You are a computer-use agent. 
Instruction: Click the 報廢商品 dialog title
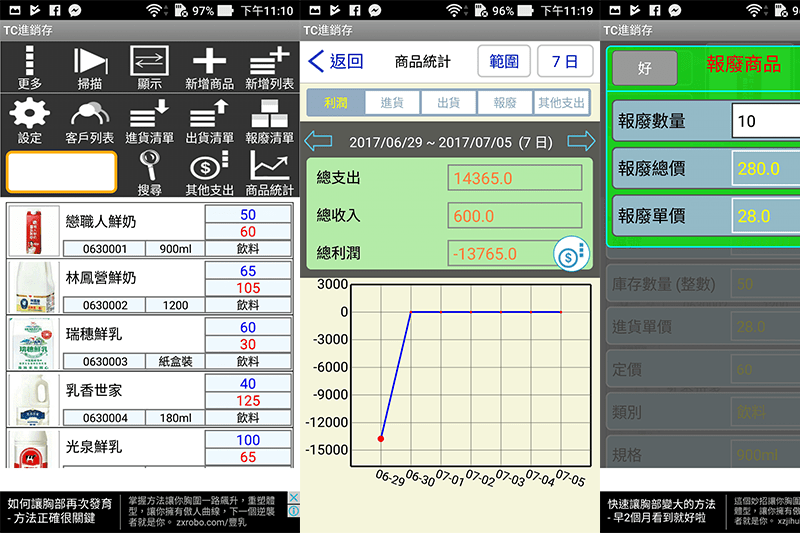pos(743,64)
